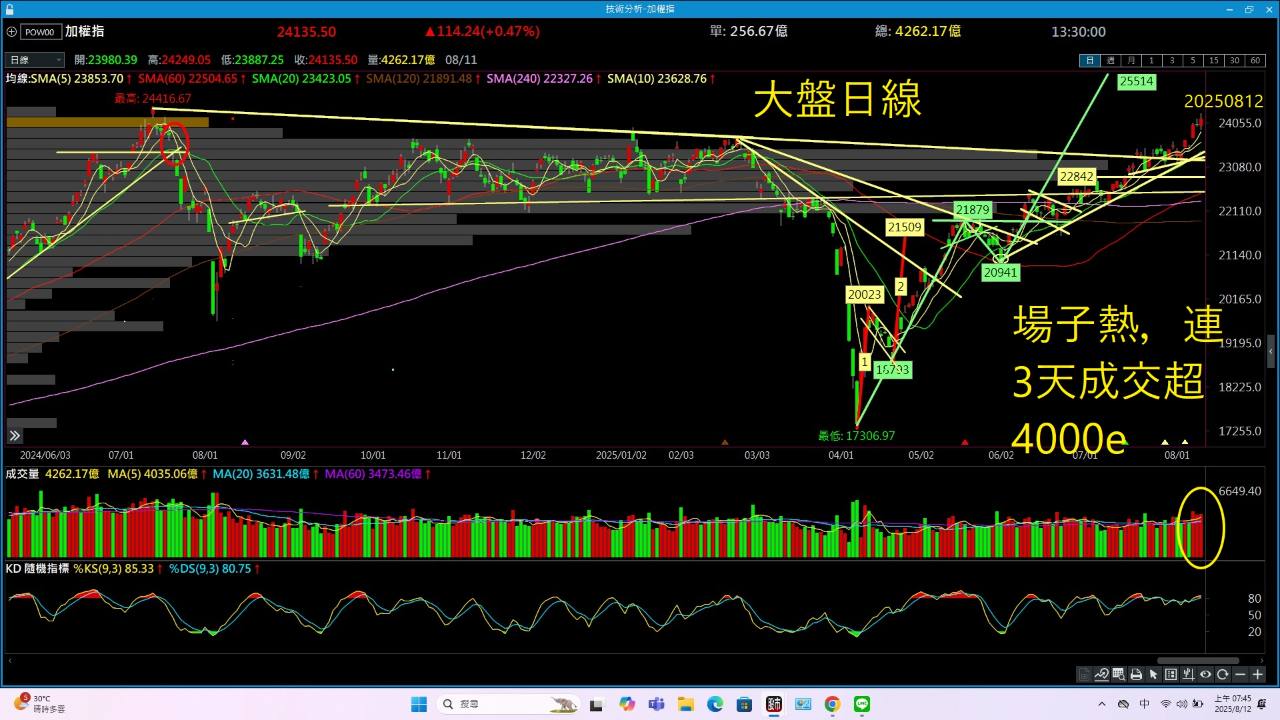The width and height of the screenshot is (1280, 720).
Task: Open the data table lookup icon
Action: click(x=1119, y=675)
